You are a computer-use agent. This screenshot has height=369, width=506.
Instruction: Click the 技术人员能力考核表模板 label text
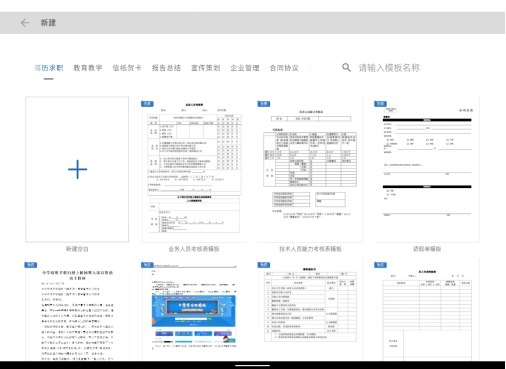(311, 249)
